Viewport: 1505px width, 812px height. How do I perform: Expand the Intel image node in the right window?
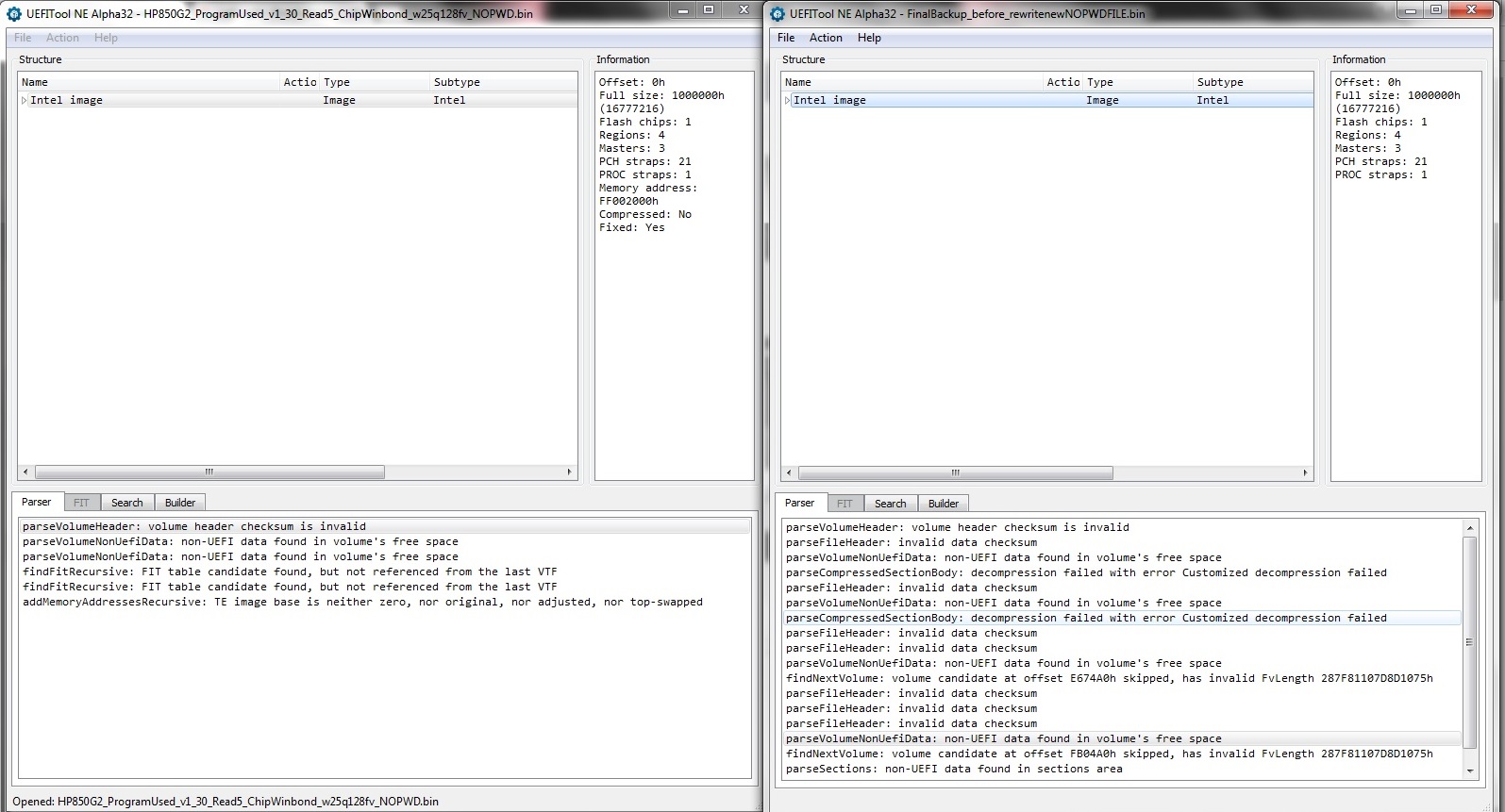pyautogui.click(x=788, y=100)
